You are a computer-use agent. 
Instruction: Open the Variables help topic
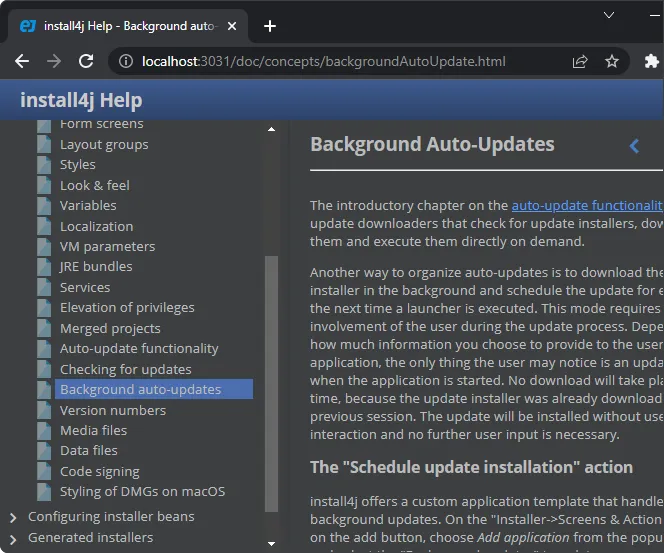pyautogui.click(x=88, y=205)
